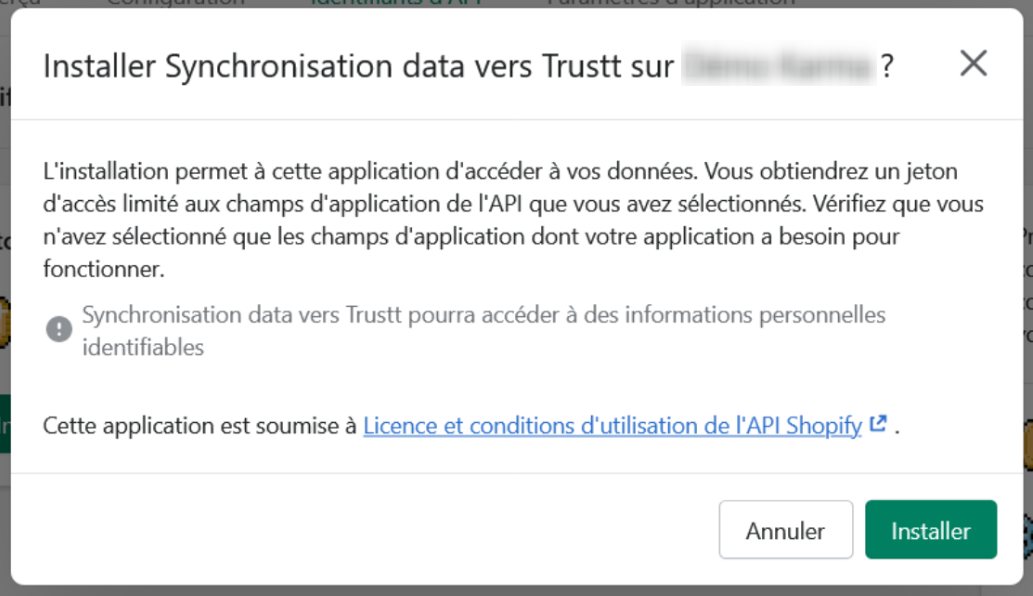Cancel installation with the Annuler button

coord(785,530)
